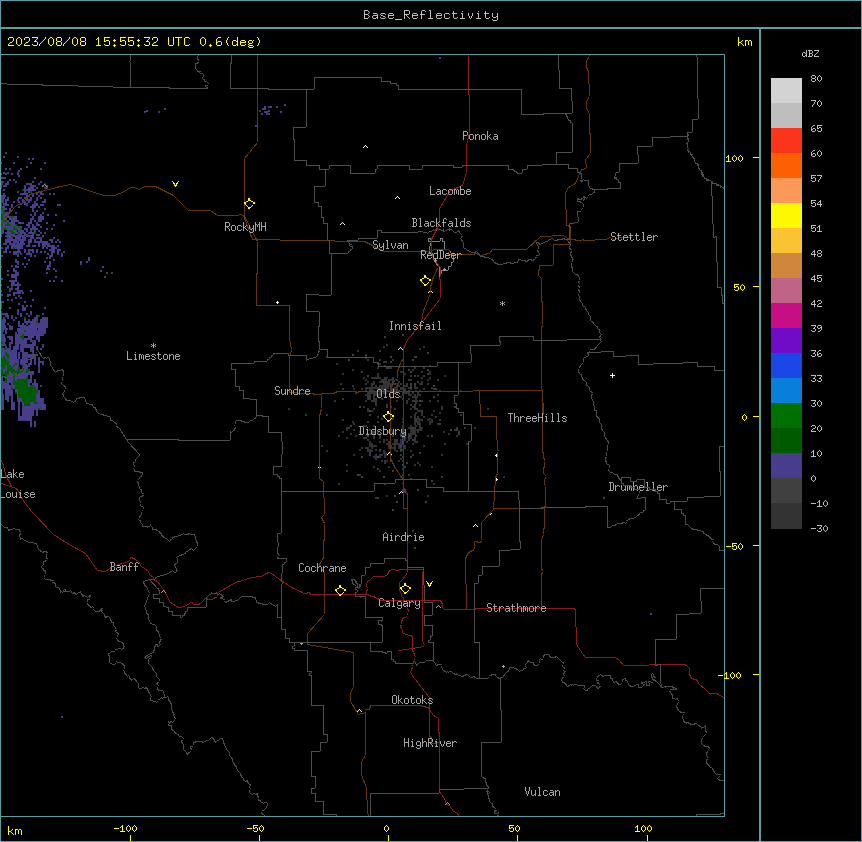This screenshot has height=842, width=862.
Task: Click the Lacombe city label
Action: click(x=450, y=191)
